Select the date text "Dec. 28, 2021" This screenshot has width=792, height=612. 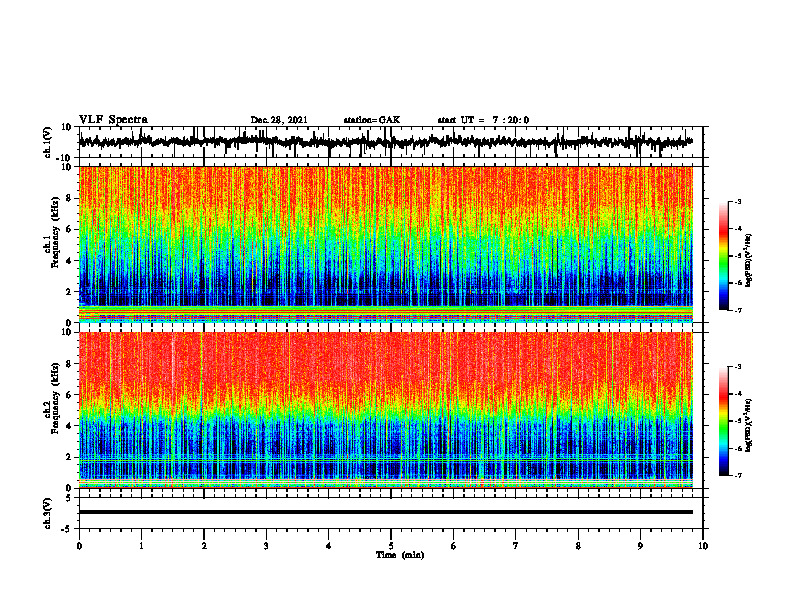pyautogui.click(x=279, y=120)
